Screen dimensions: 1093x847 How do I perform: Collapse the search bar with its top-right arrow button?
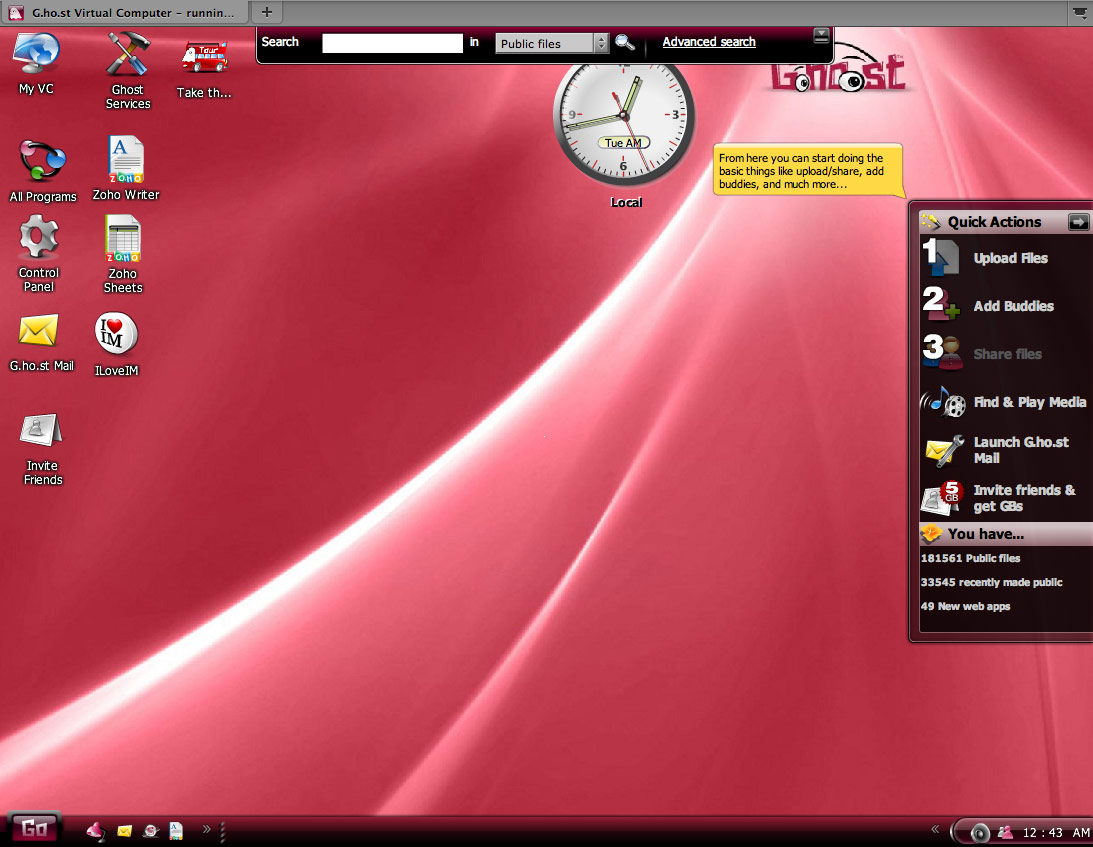coord(821,35)
